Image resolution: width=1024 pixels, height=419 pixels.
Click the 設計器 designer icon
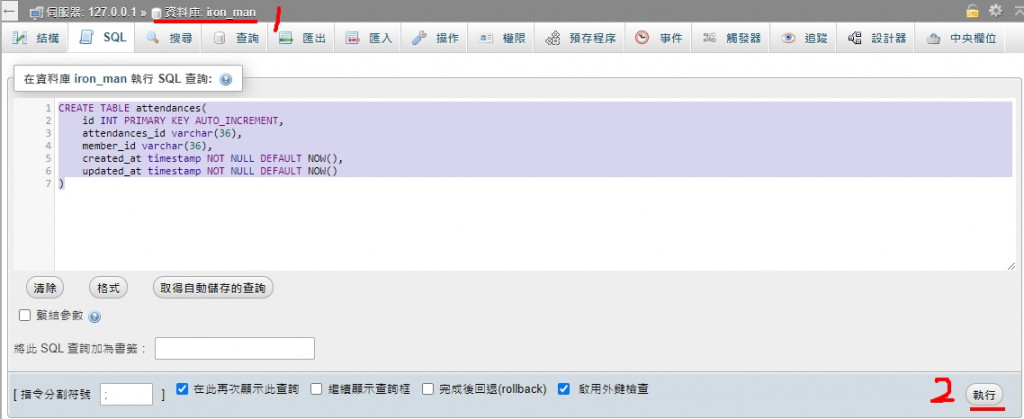(x=855, y=38)
